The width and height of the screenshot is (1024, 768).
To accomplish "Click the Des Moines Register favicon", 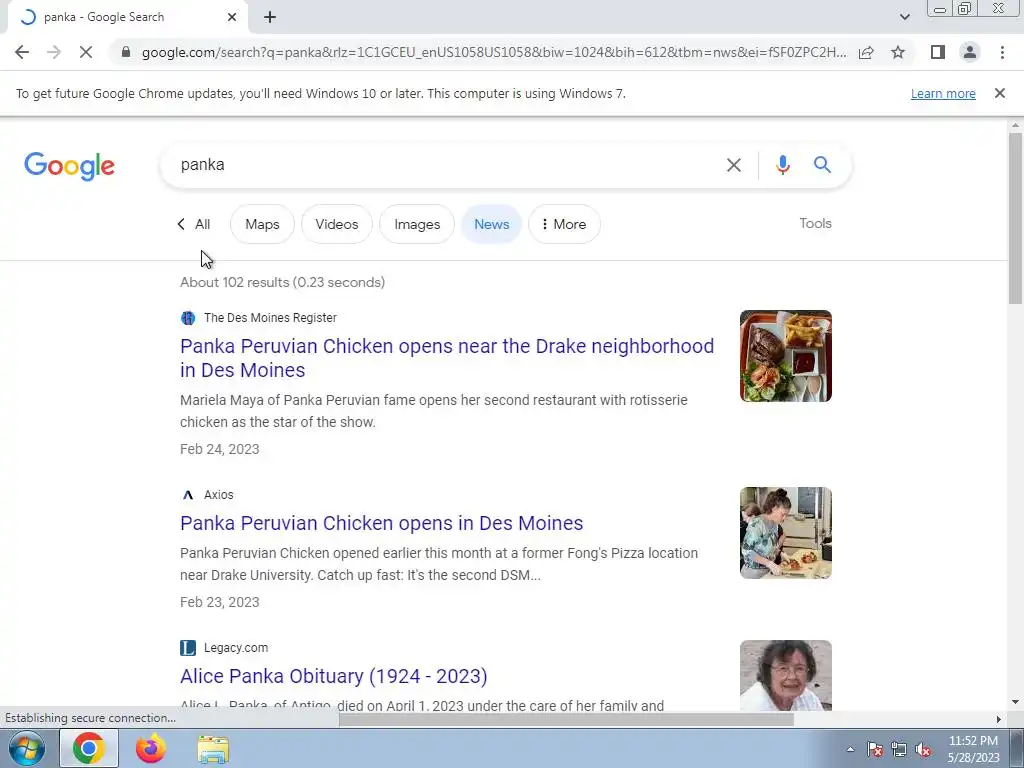I will click(188, 318).
